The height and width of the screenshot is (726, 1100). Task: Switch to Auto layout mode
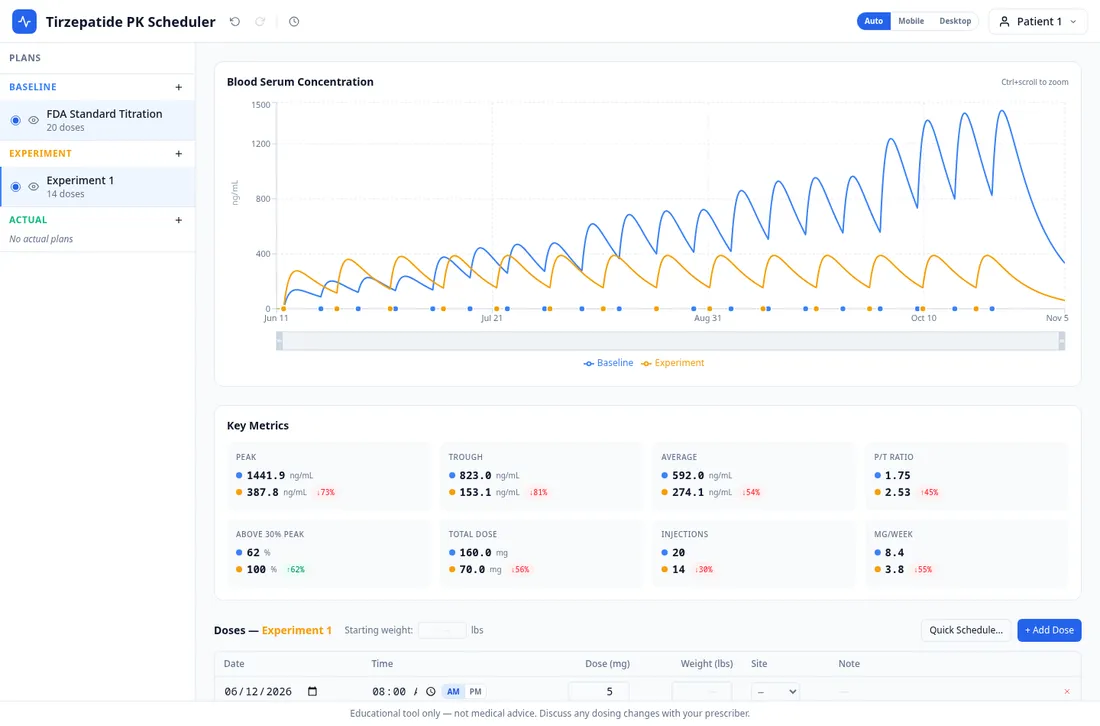[x=873, y=21]
